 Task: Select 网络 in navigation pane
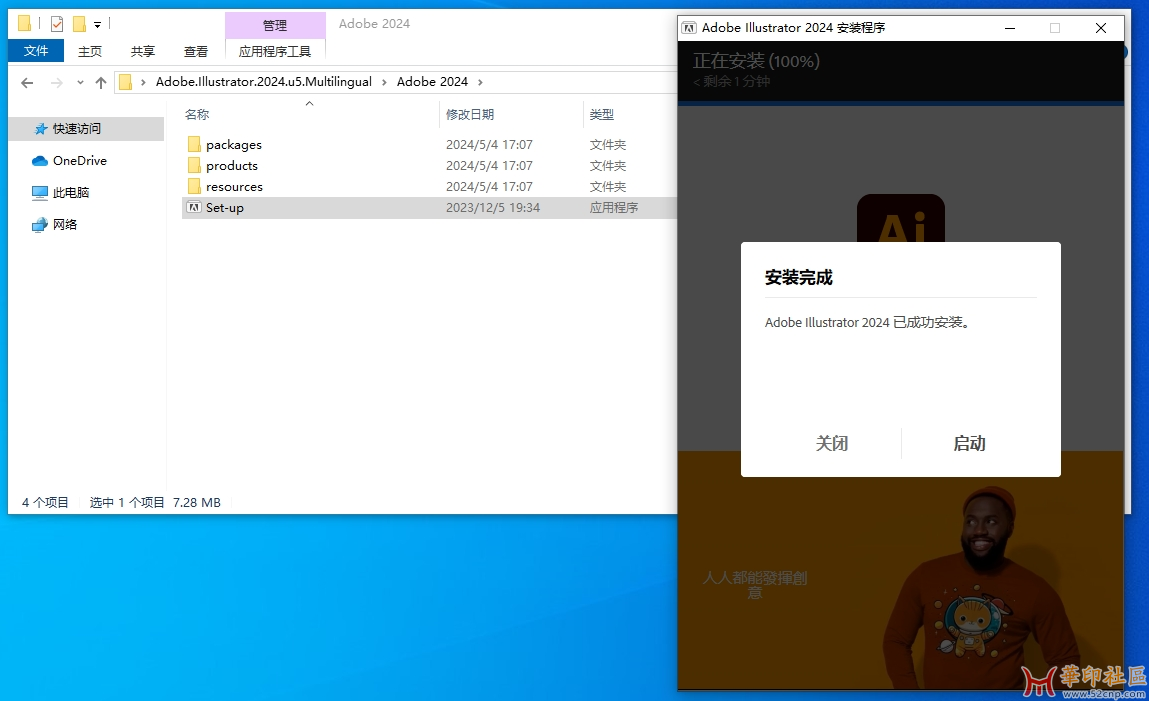tap(64, 224)
